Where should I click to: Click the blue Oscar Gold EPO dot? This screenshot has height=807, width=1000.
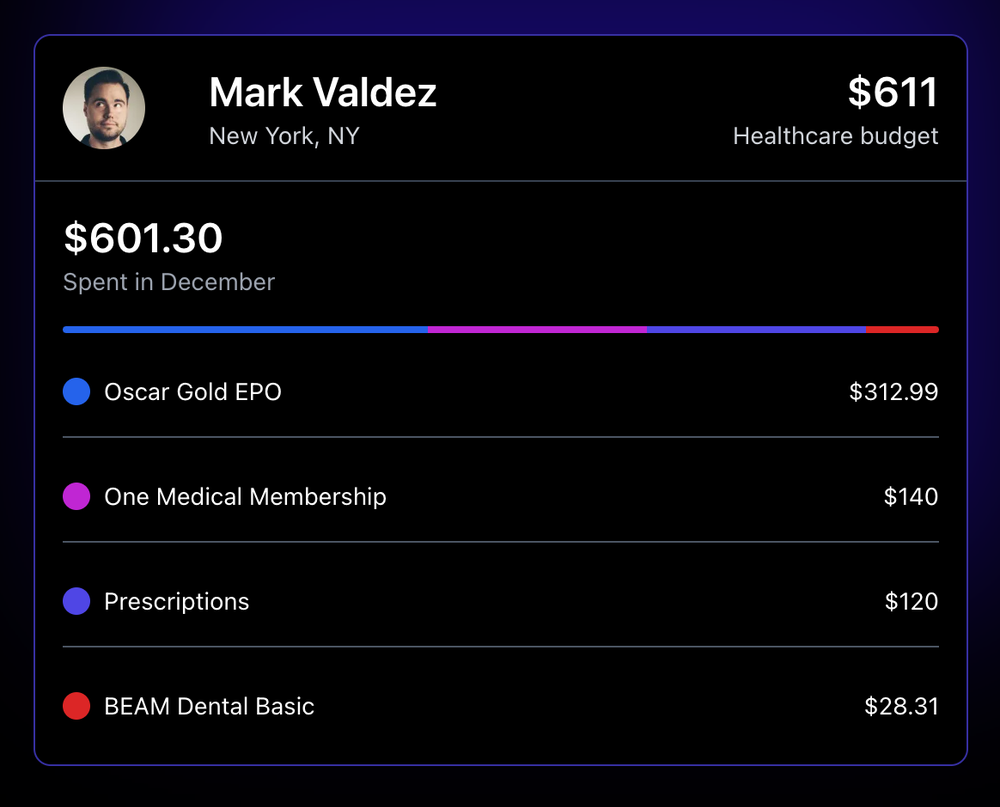coord(77,392)
